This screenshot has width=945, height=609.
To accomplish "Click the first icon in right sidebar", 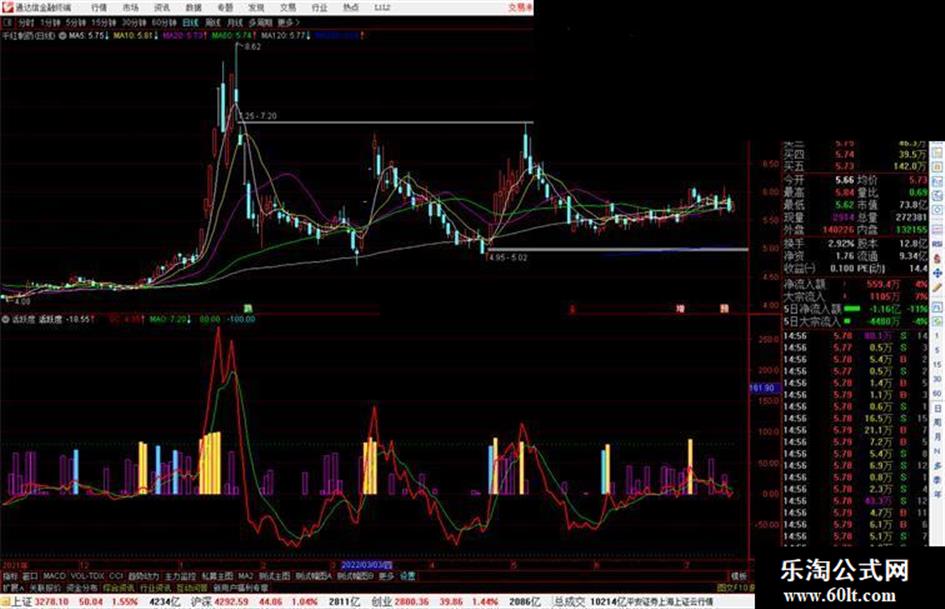I will click(x=938, y=153).
